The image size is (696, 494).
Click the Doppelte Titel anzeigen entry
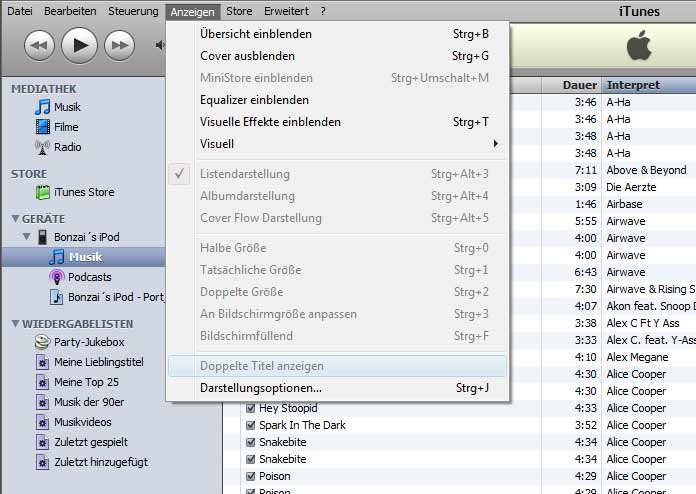[338, 366]
